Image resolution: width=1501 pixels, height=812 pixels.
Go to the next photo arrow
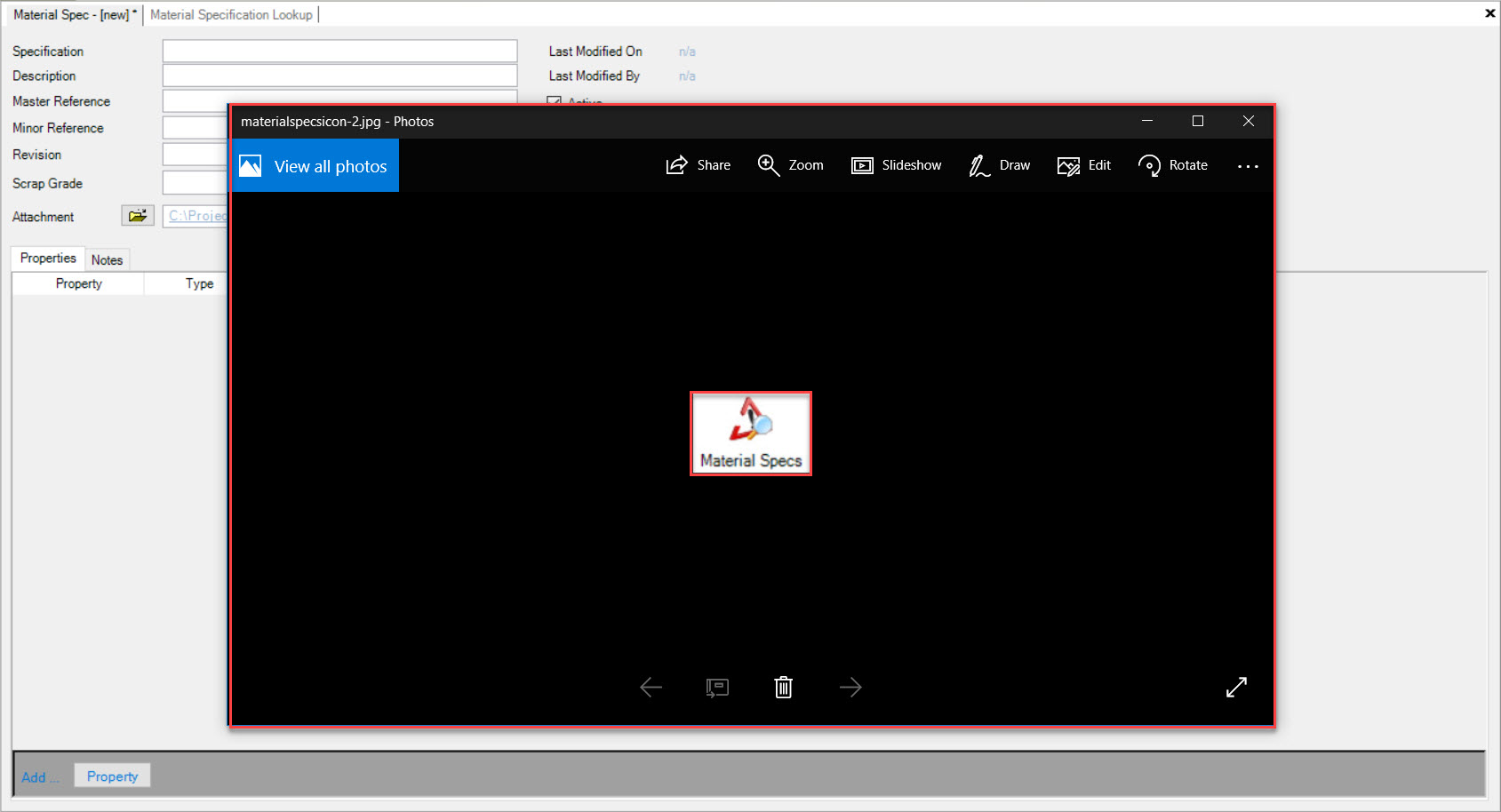coord(850,687)
